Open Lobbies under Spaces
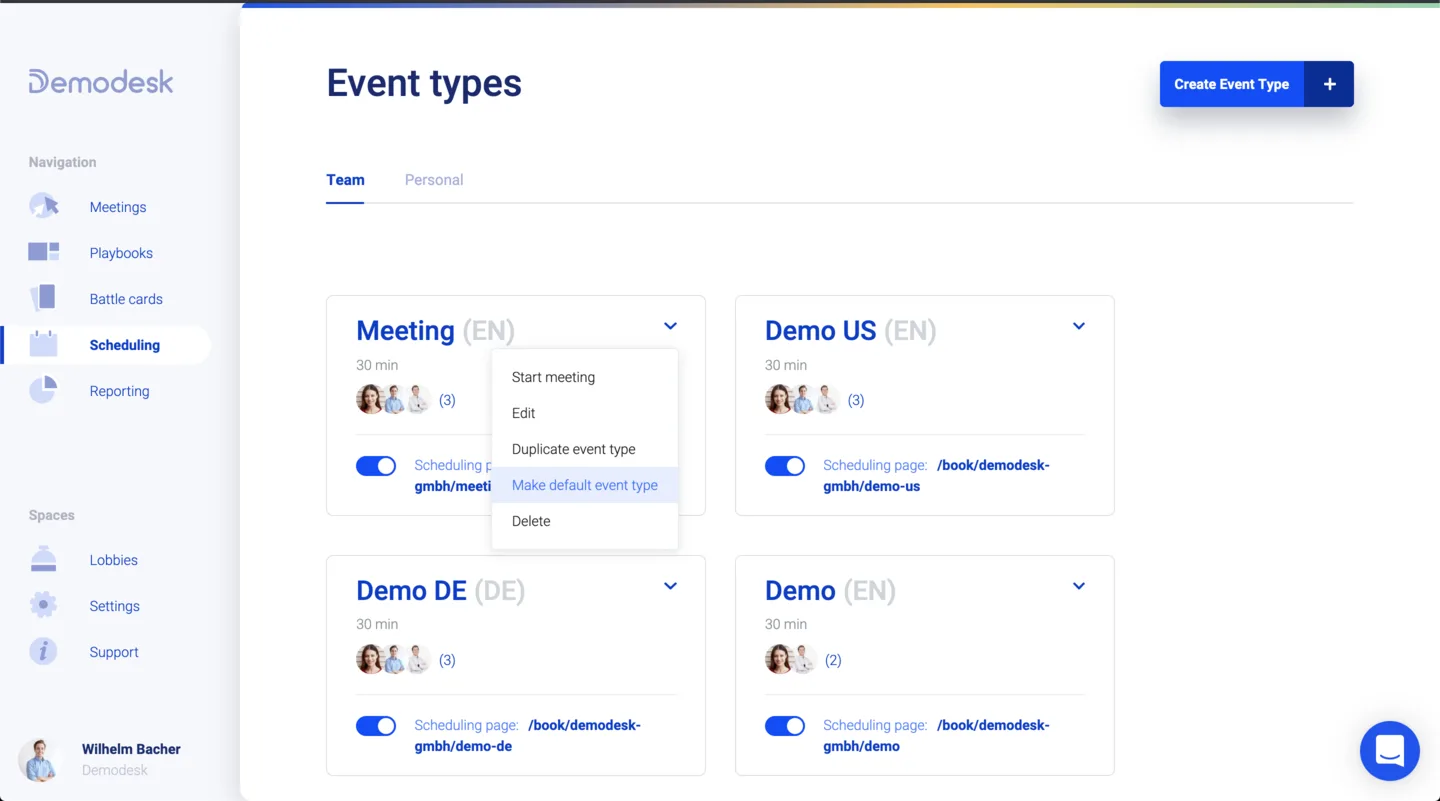1440x801 pixels. pyautogui.click(x=114, y=560)
